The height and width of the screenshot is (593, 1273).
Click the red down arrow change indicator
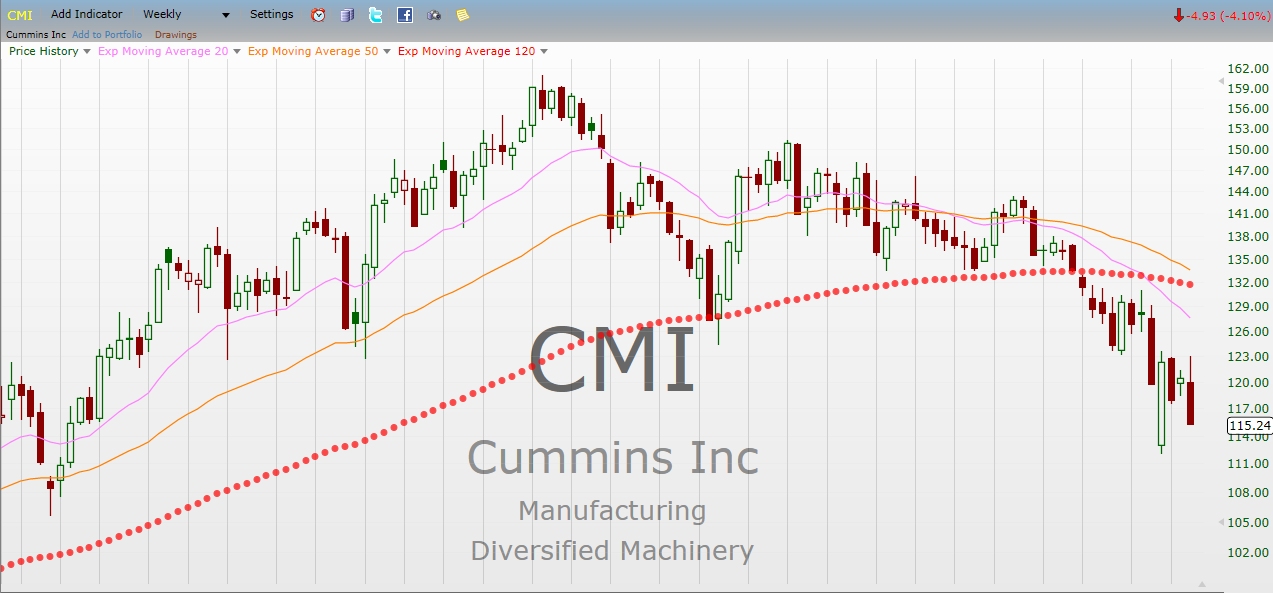coord(1179,15)
